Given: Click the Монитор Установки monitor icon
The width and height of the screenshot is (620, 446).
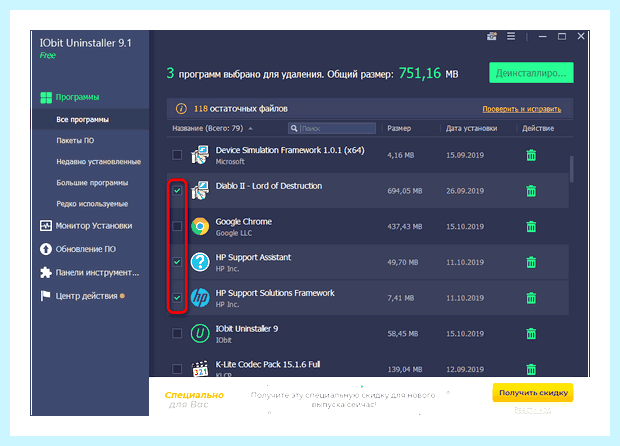Looking at the screenshot, I should click(x=46, y=226).
